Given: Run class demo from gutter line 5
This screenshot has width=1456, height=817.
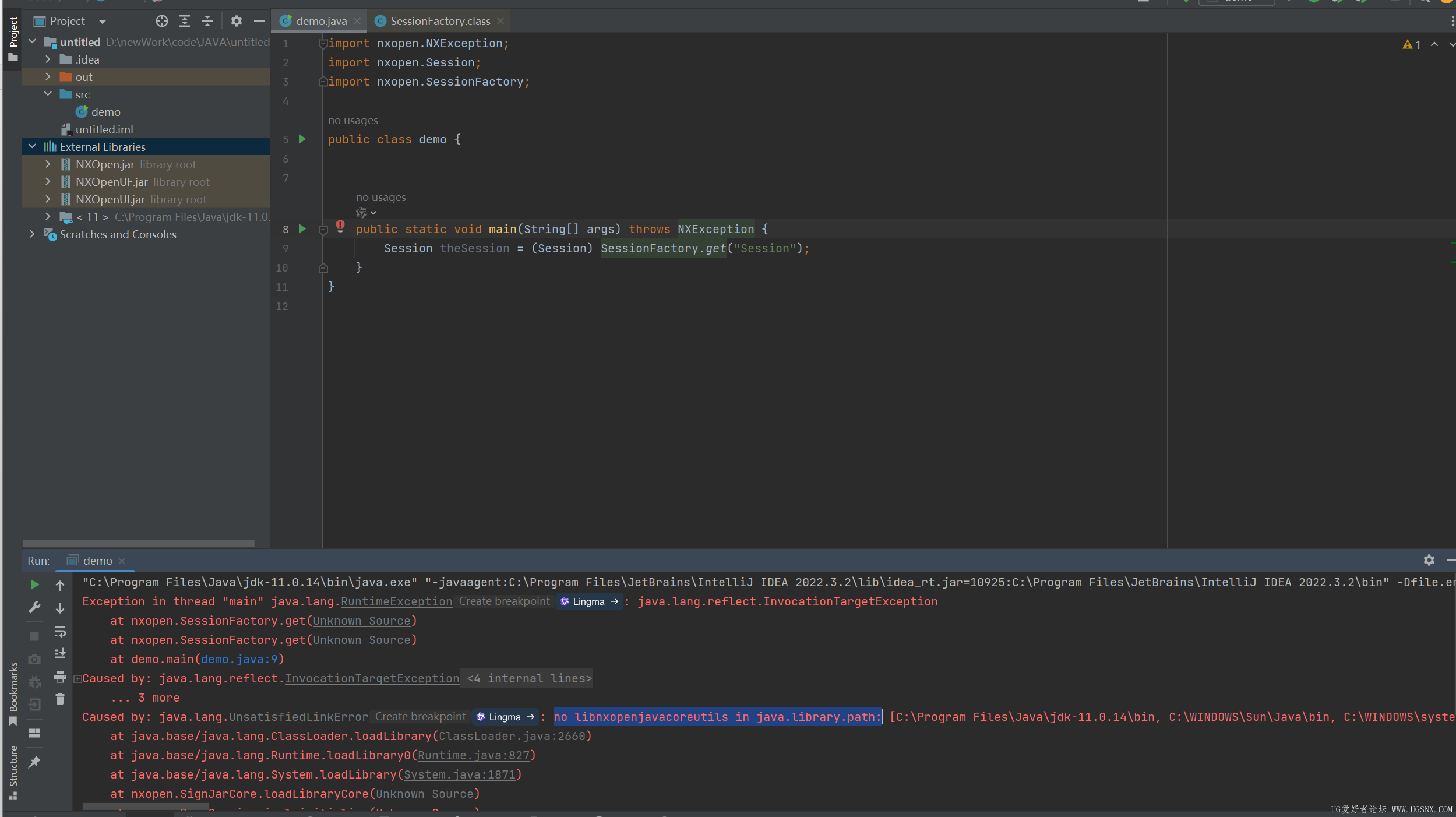Looking at the screenshot, I should pos(302,139).
